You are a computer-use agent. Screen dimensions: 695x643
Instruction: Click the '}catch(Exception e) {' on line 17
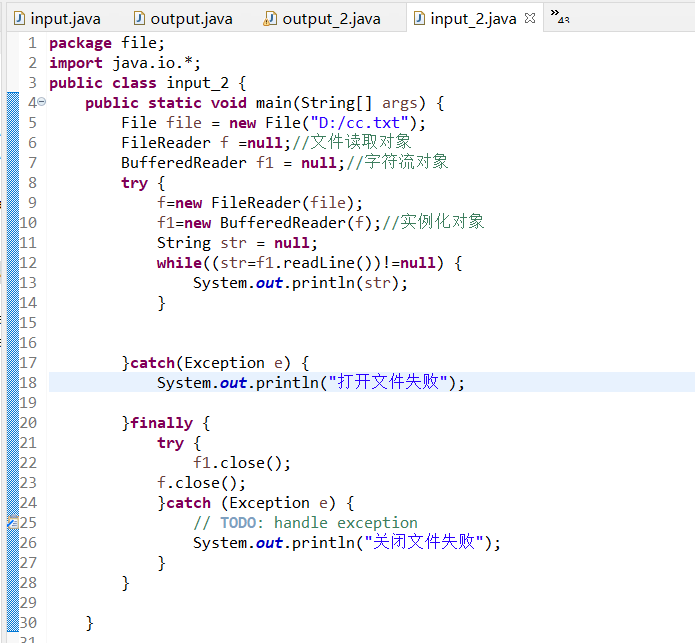216,363
